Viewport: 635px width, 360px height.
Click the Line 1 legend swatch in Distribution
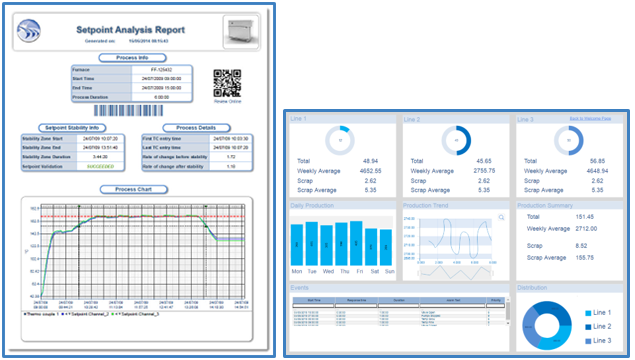click(588, 313)
